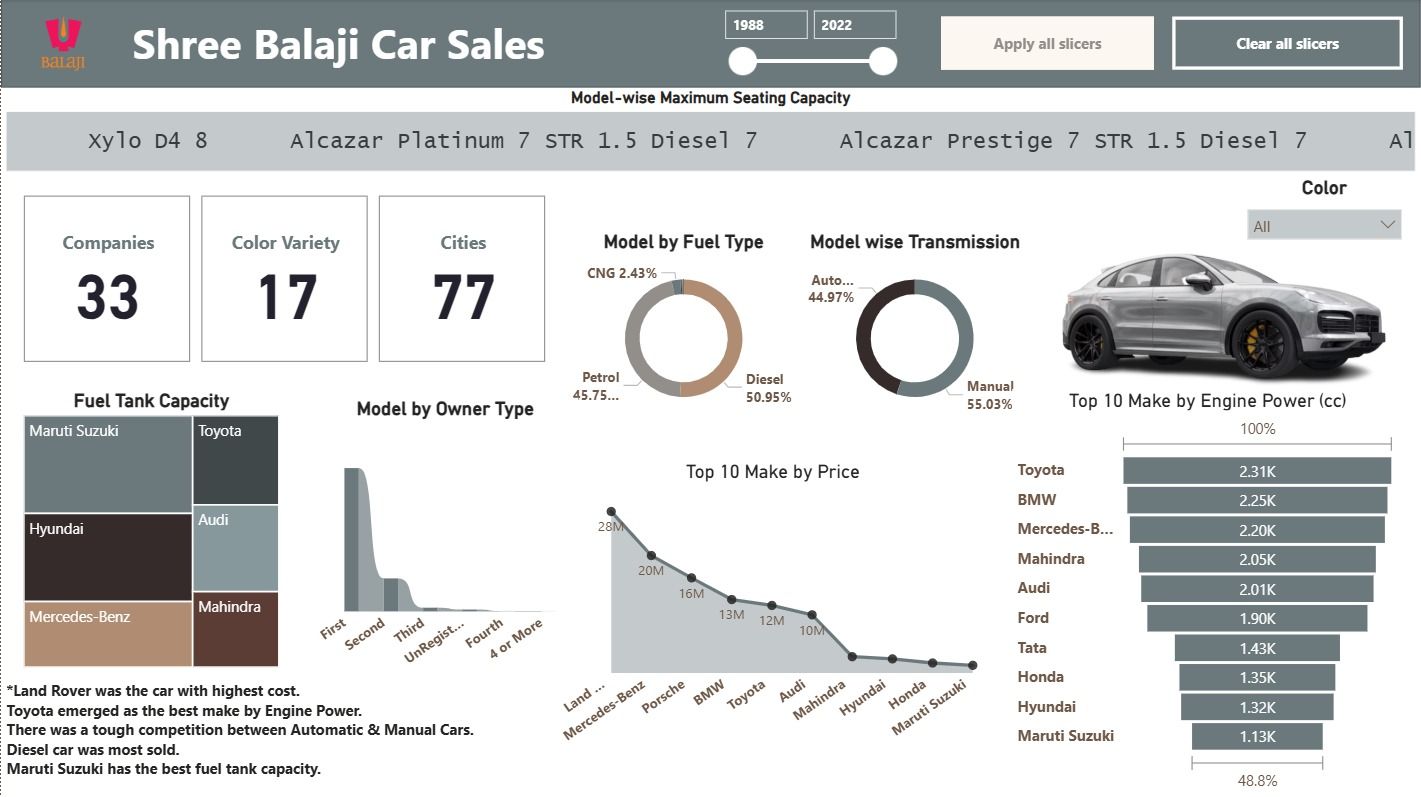Select the Mahindra treemap tile
Image resolution: width=1421 pixels, height=797 pixels.
click(235, 629)
